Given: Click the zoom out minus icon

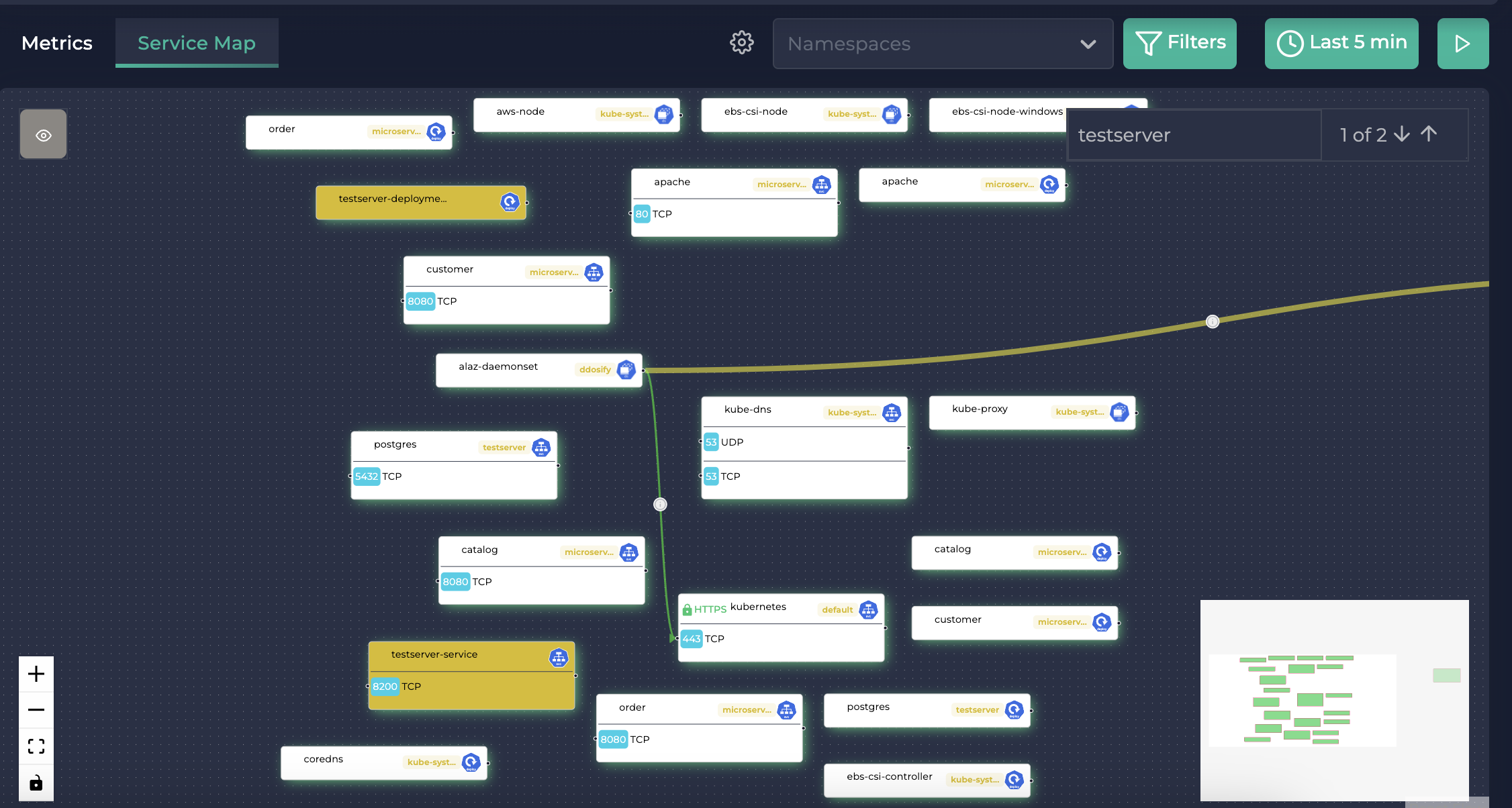Looking at the screenshot, I should 36,709.
